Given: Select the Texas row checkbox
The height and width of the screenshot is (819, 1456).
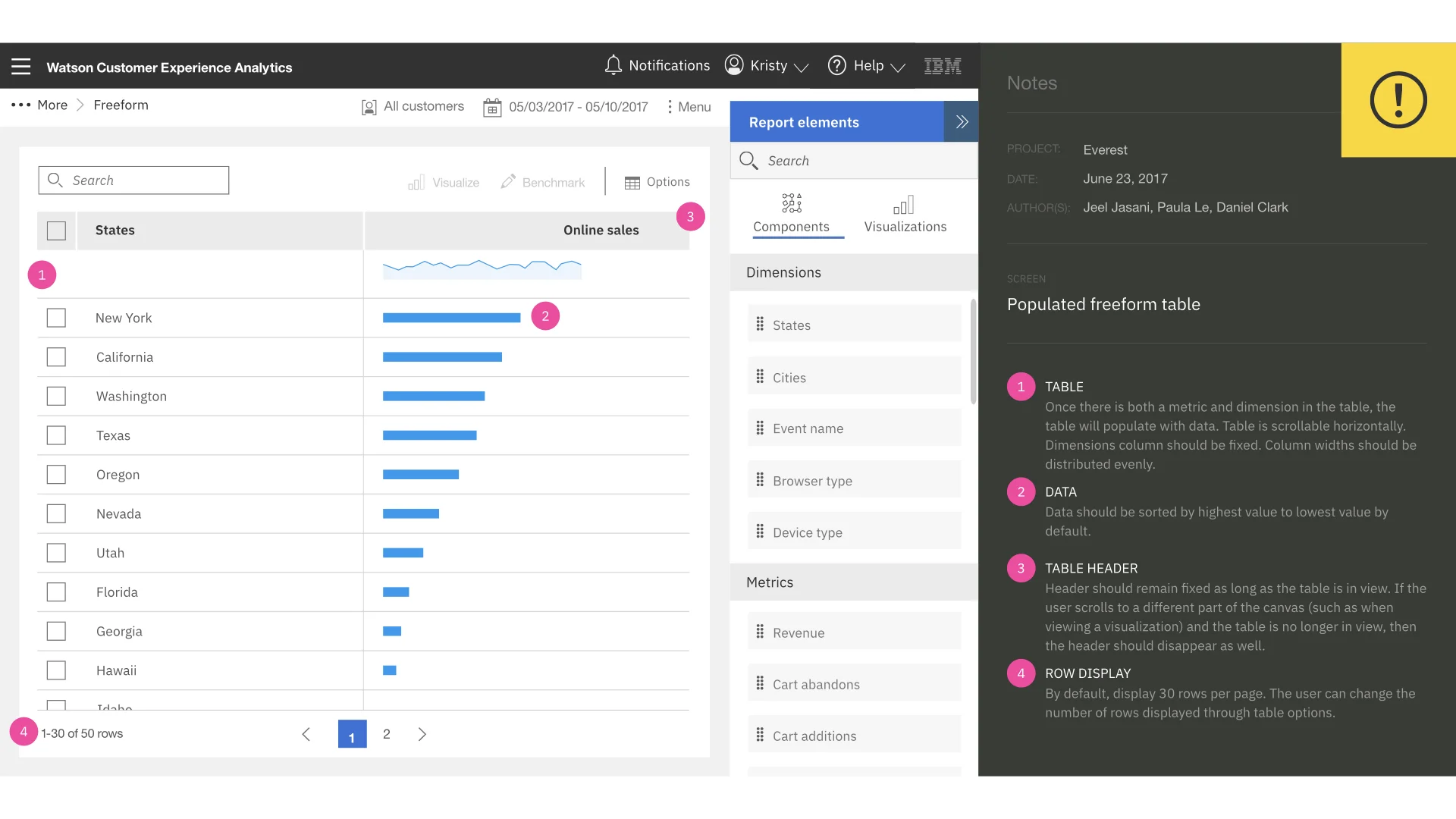Looking at the screenshot, I should coord(56,435).
